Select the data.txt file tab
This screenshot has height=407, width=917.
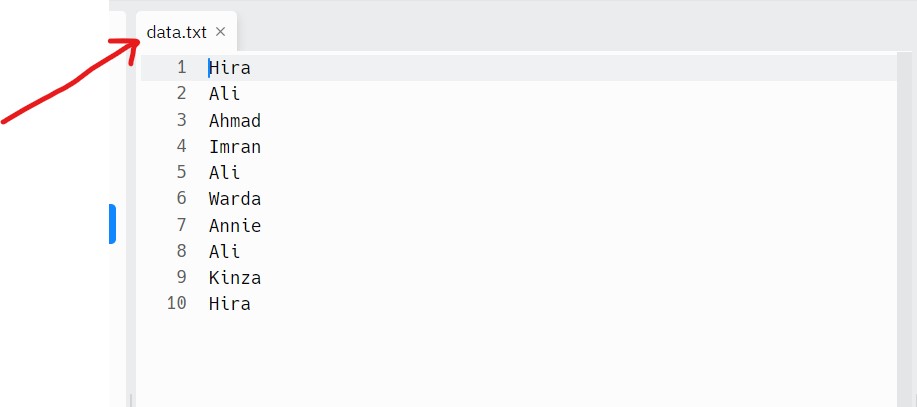click(x=177, y=32)
